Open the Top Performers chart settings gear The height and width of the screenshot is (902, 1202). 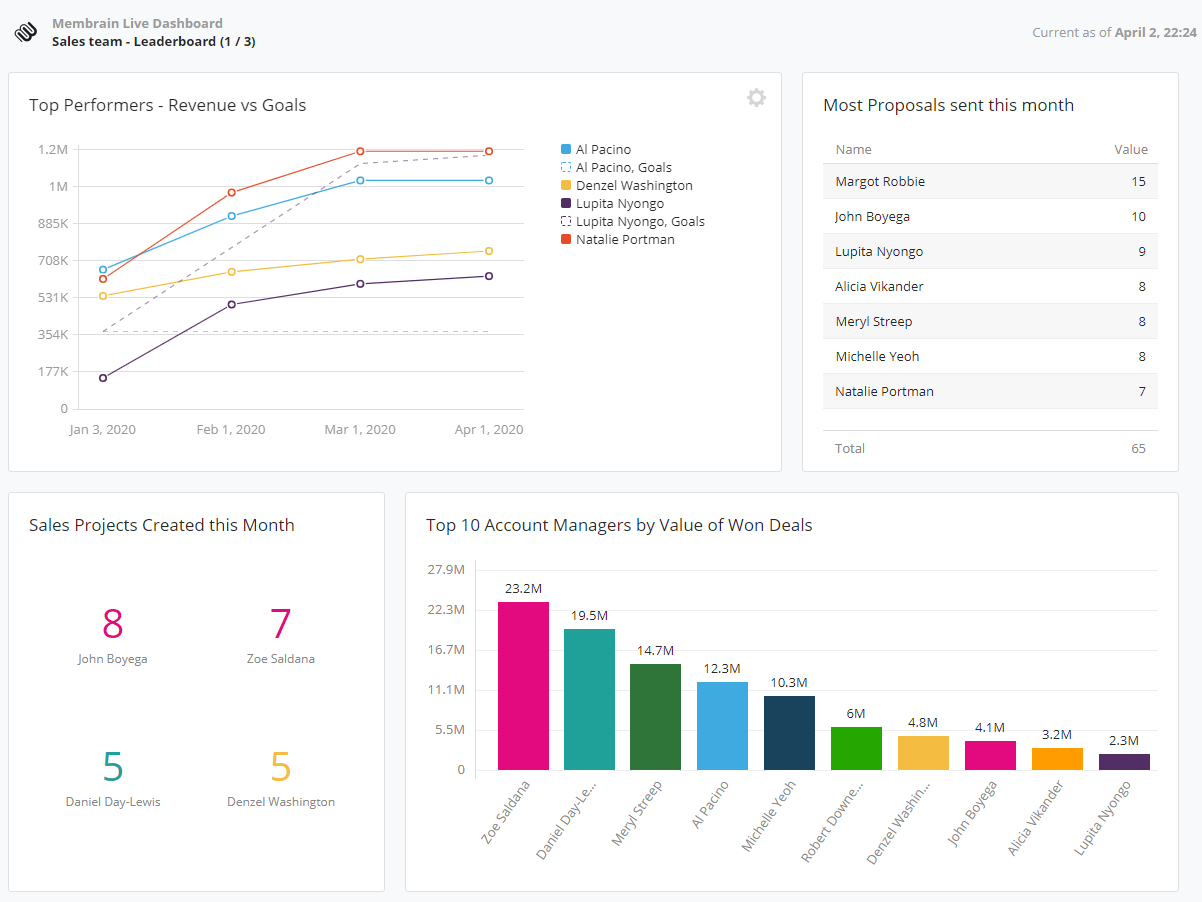tap(756, 97)
